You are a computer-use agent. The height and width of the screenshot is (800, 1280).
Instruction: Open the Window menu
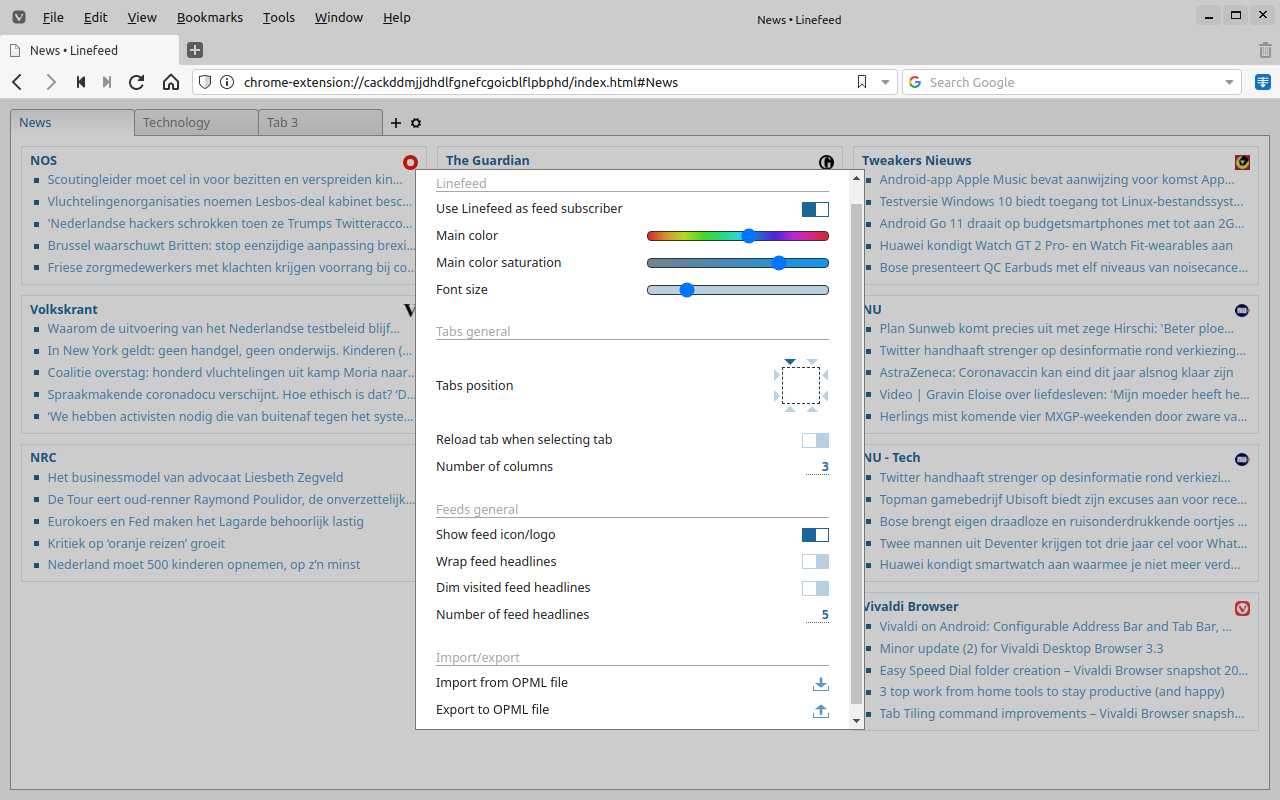(339, 17)
